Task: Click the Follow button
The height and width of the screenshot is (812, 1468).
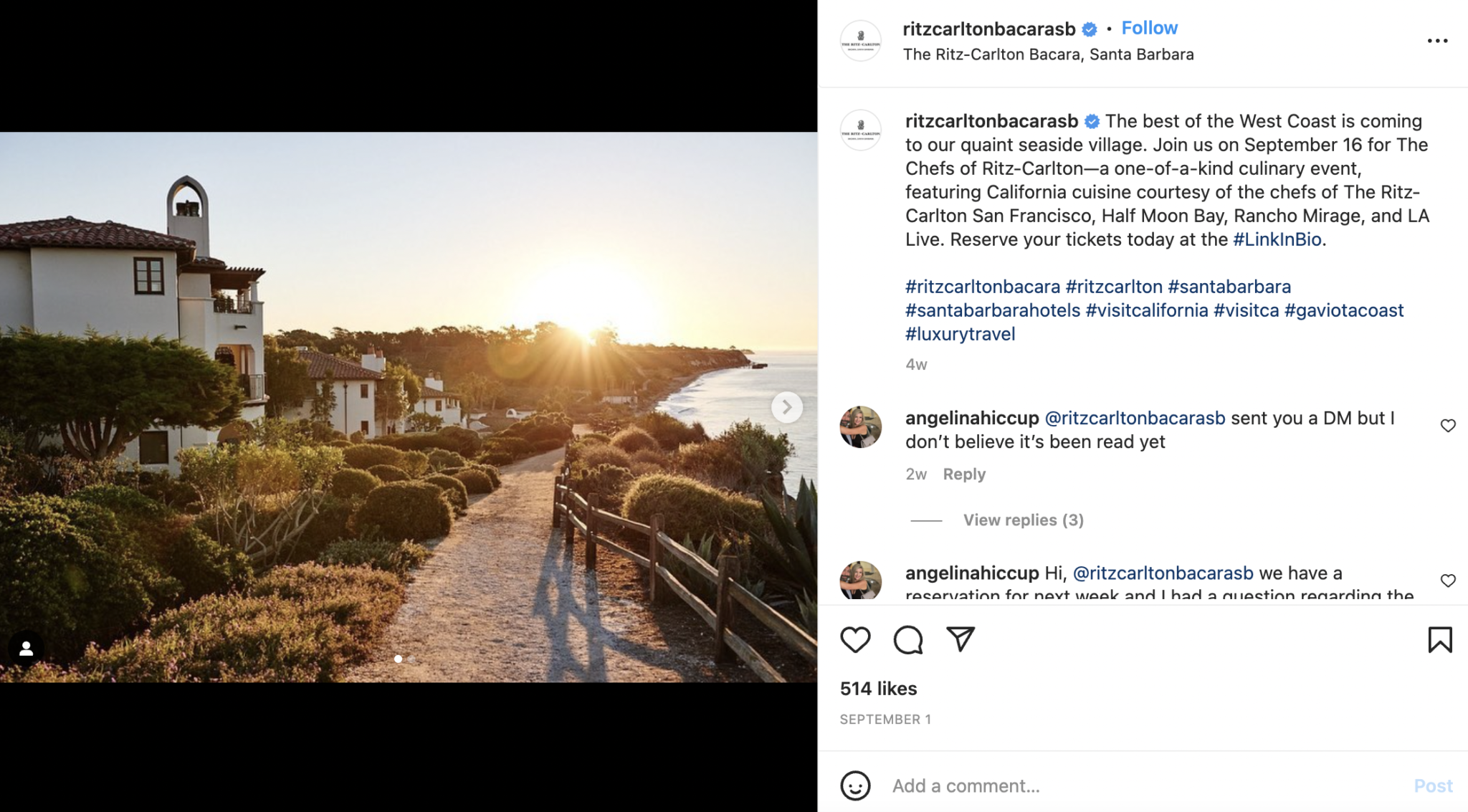Action: click(x=1150, y=27)
